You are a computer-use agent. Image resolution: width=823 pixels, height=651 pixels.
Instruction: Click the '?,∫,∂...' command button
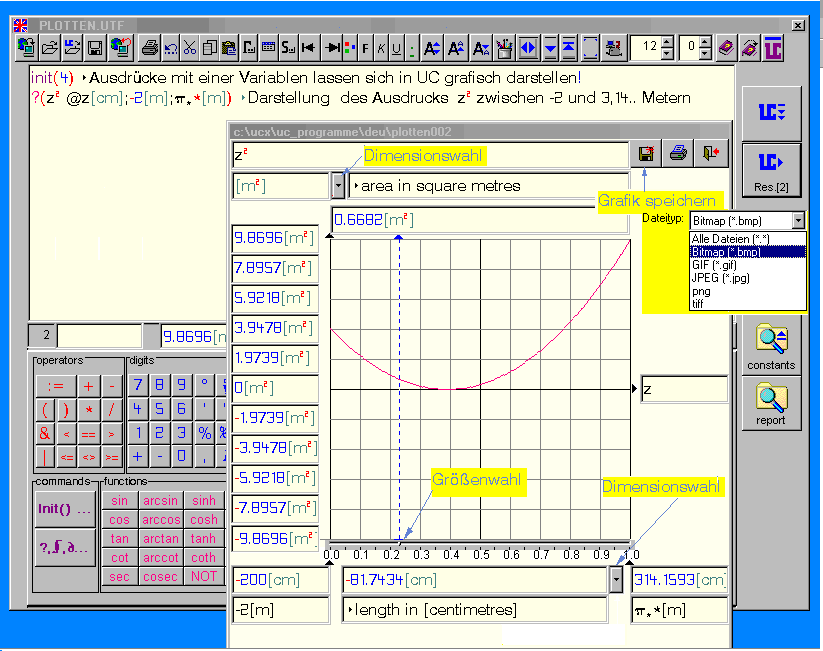click(x=65, y=548)
